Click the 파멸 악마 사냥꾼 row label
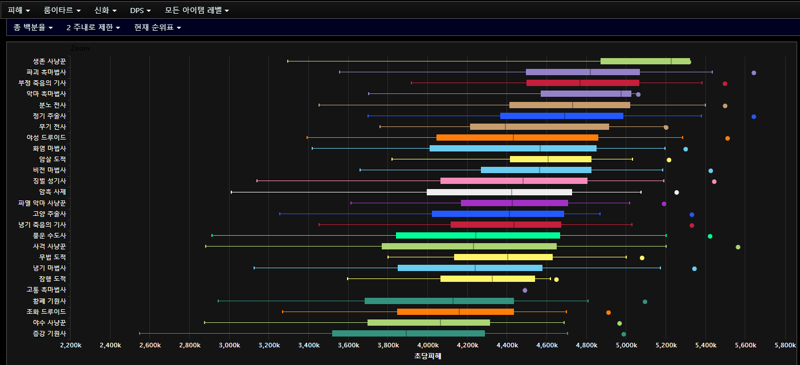This screenshot has height=365, width=800. coord(42,203)
